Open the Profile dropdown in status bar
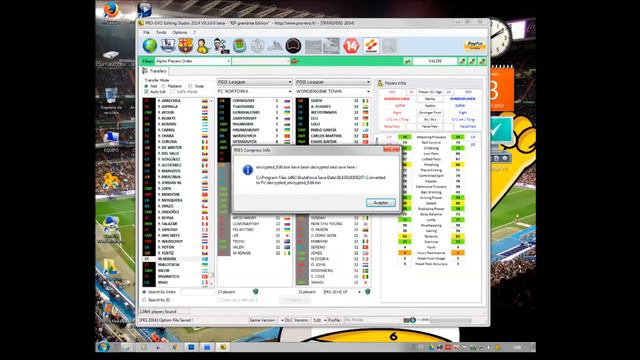This screenshot has height=360, width=640. (x=373, y=320)
